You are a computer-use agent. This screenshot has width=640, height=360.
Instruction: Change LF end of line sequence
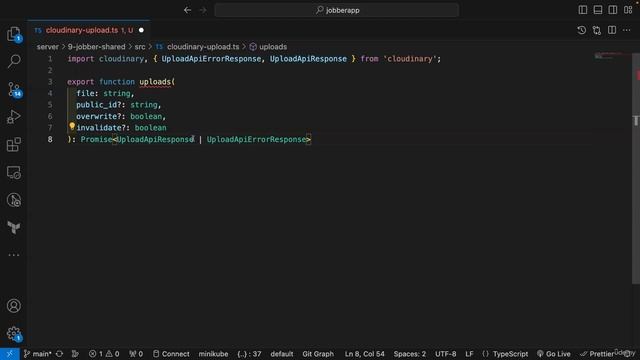coord(469,354)
